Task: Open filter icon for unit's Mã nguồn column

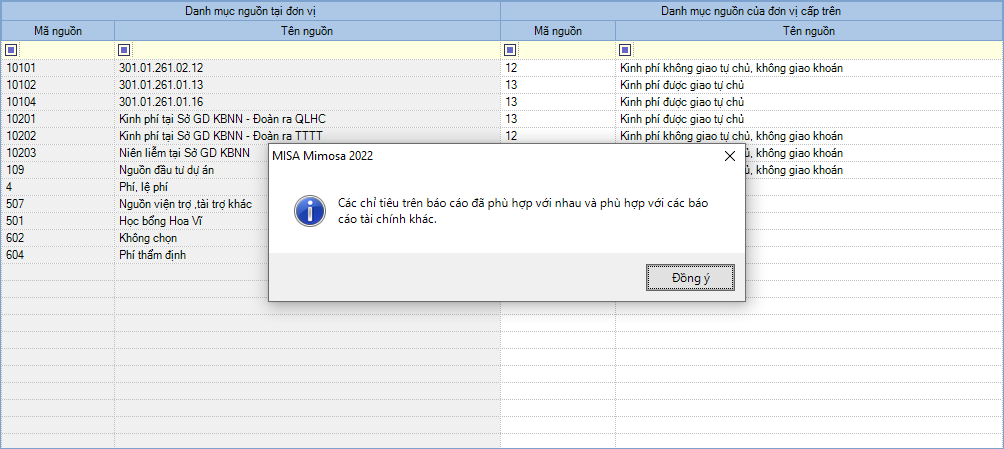Action: point(11,50)
